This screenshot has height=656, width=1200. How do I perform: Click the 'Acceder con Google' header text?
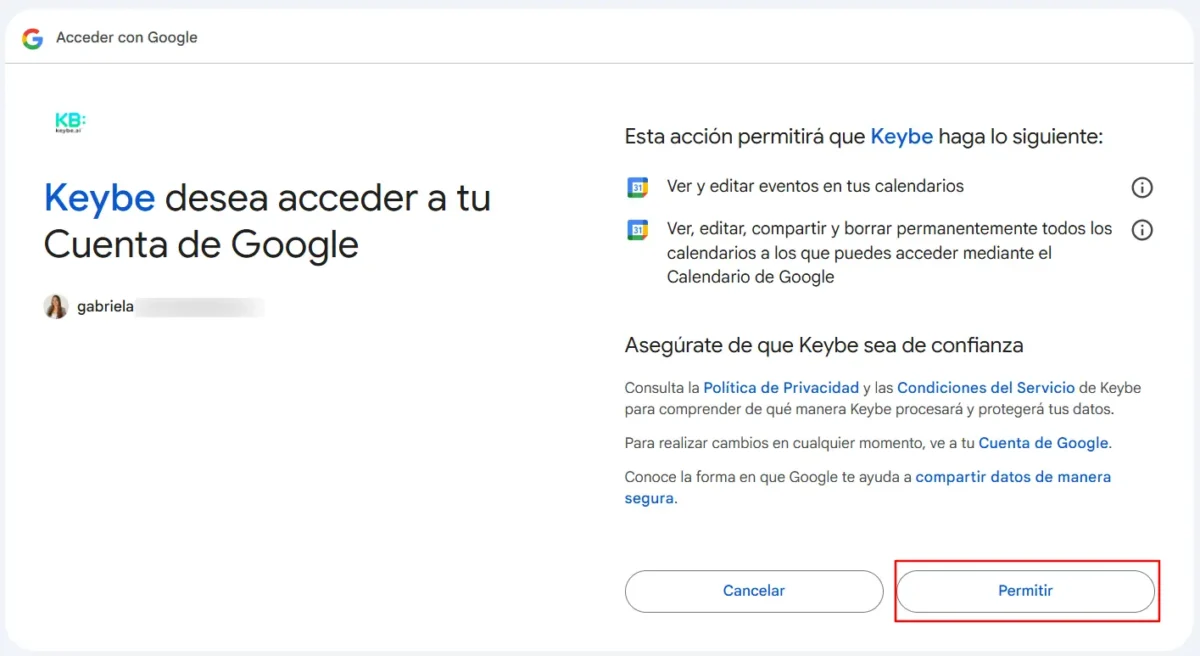(127, 38)
